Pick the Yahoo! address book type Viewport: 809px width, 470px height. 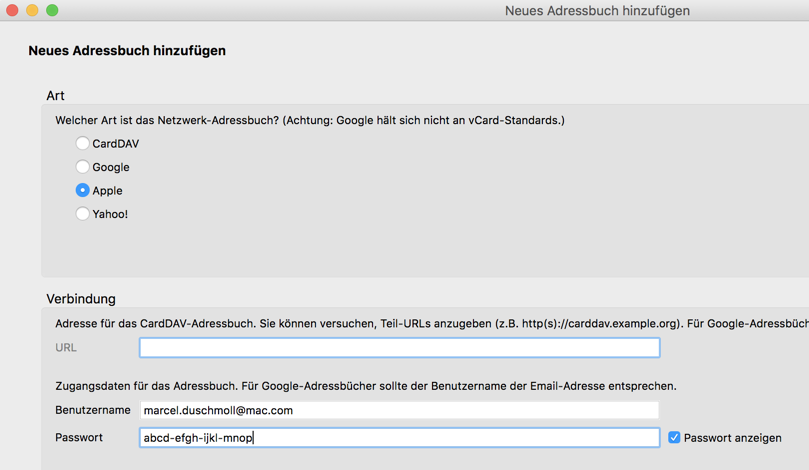(83, 214)
